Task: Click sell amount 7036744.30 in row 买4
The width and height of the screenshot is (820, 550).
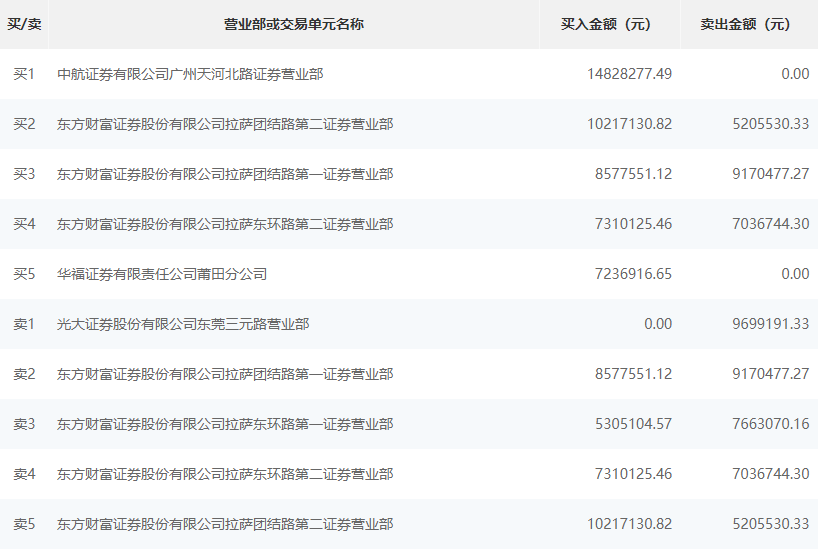Action: point(771,224)
